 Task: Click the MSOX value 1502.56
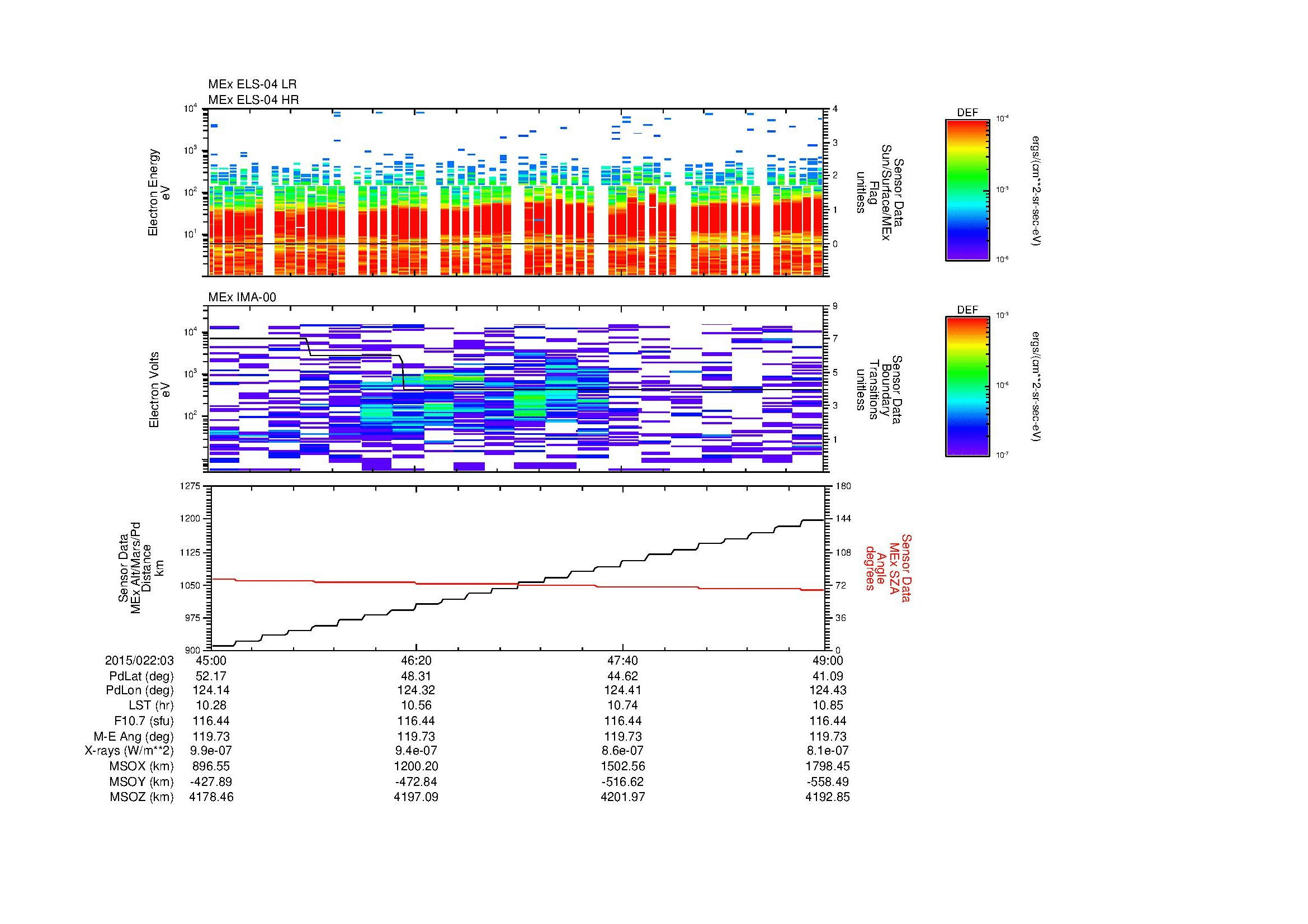622,766
